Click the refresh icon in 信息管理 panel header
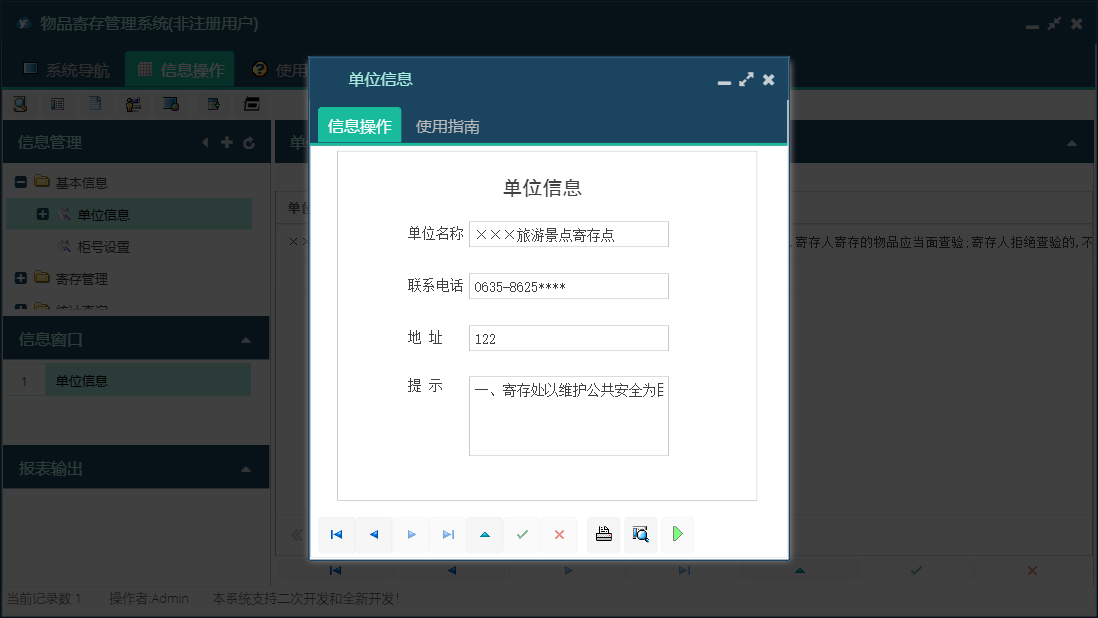1098x618 pixels. coord(248,142)
